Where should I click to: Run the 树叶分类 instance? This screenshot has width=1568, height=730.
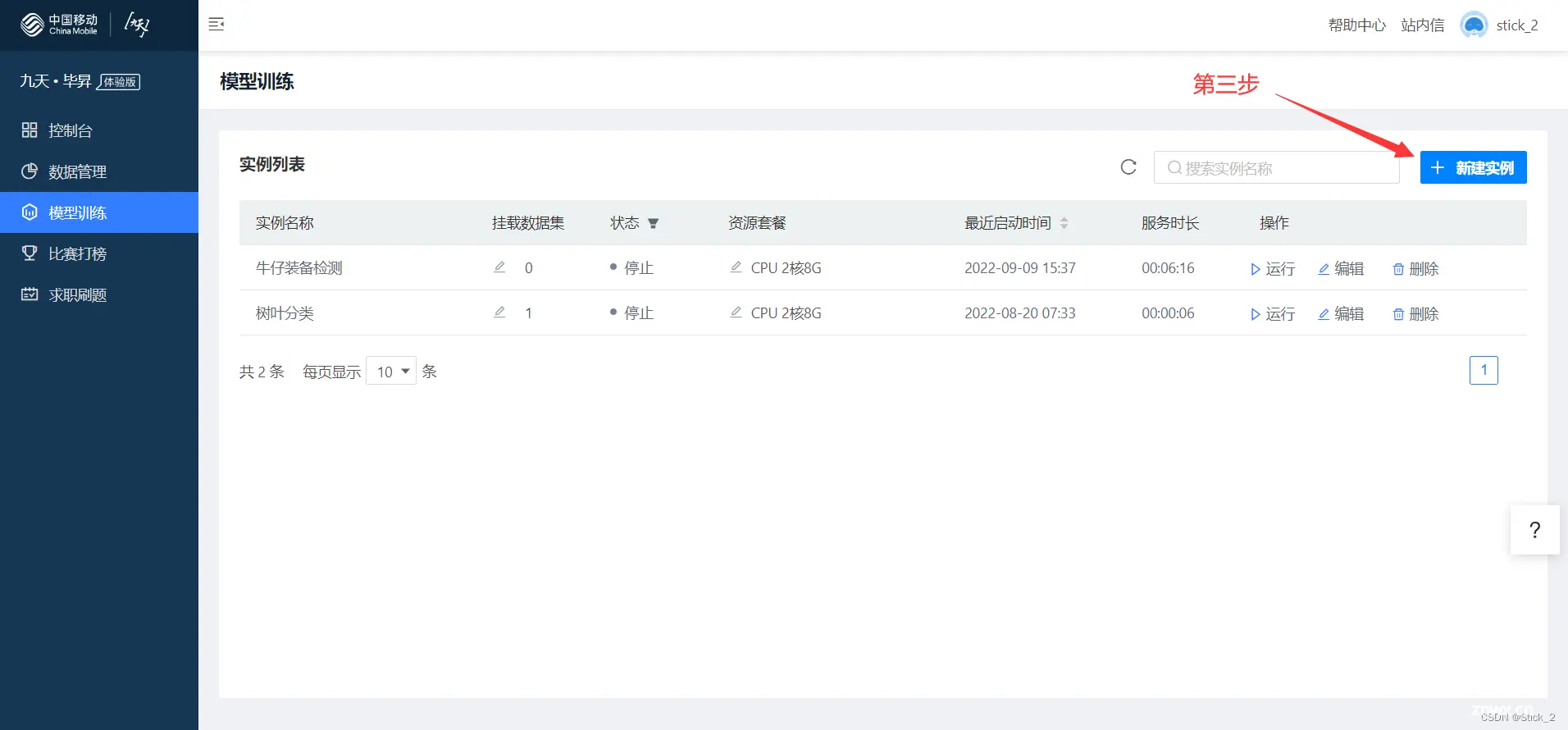[1272, 314]
